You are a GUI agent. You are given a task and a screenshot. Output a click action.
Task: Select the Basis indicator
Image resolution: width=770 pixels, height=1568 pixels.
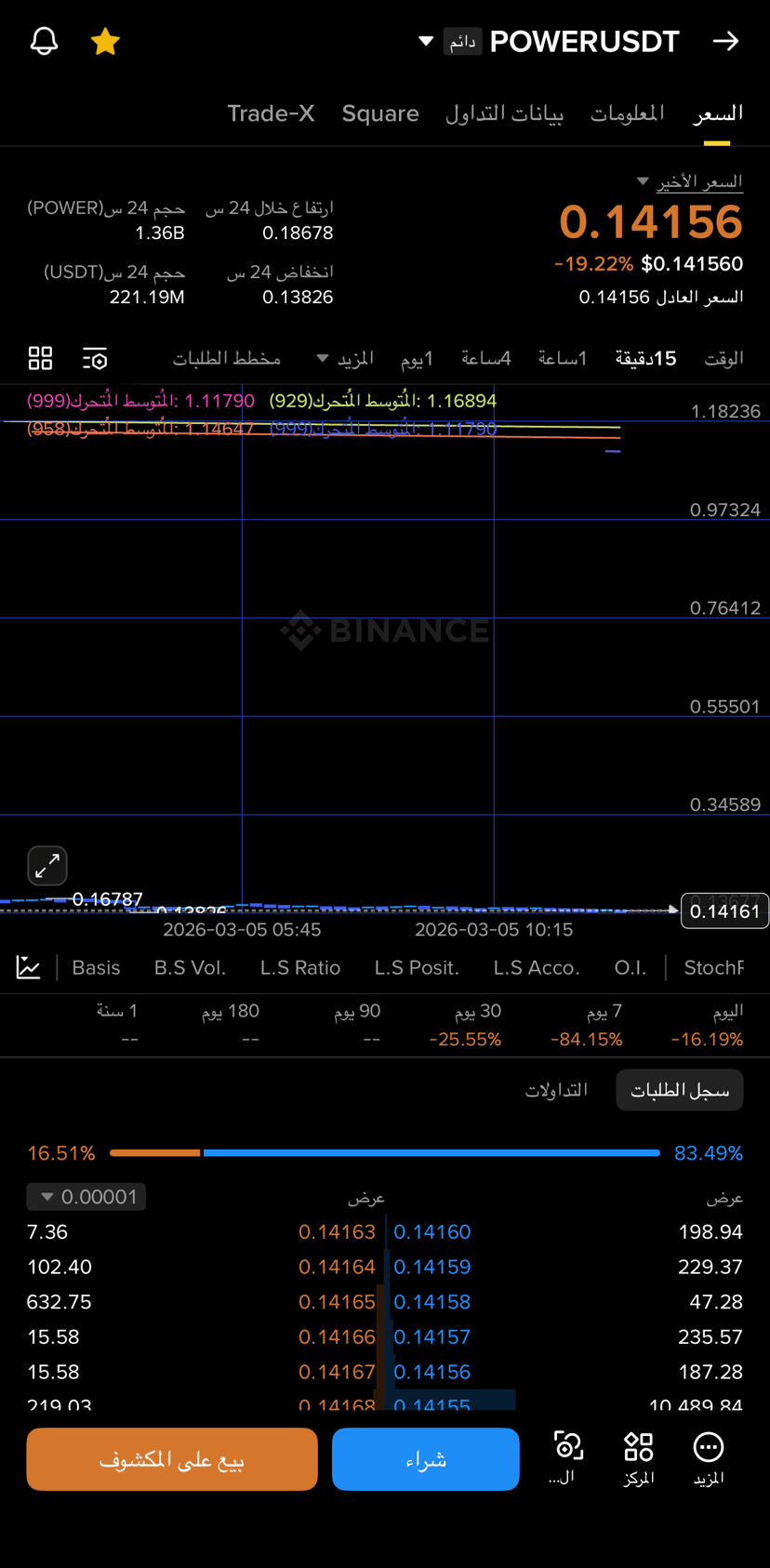(x=96, y=967)
